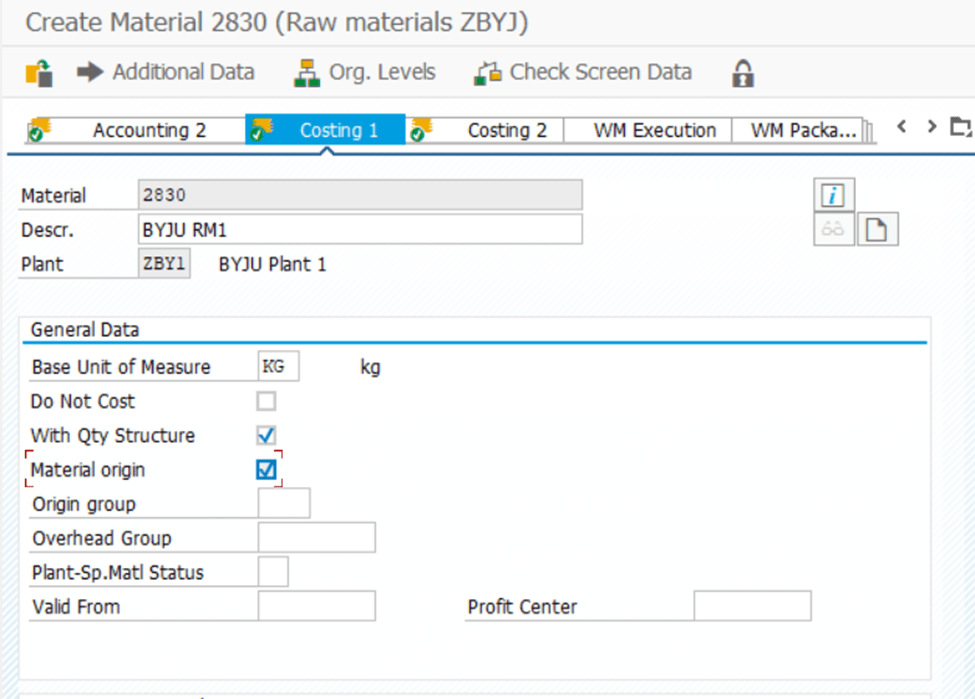Toggle the Material origin checkbox
This screenshot has height=699, width=975.
[x=266, y=469]
